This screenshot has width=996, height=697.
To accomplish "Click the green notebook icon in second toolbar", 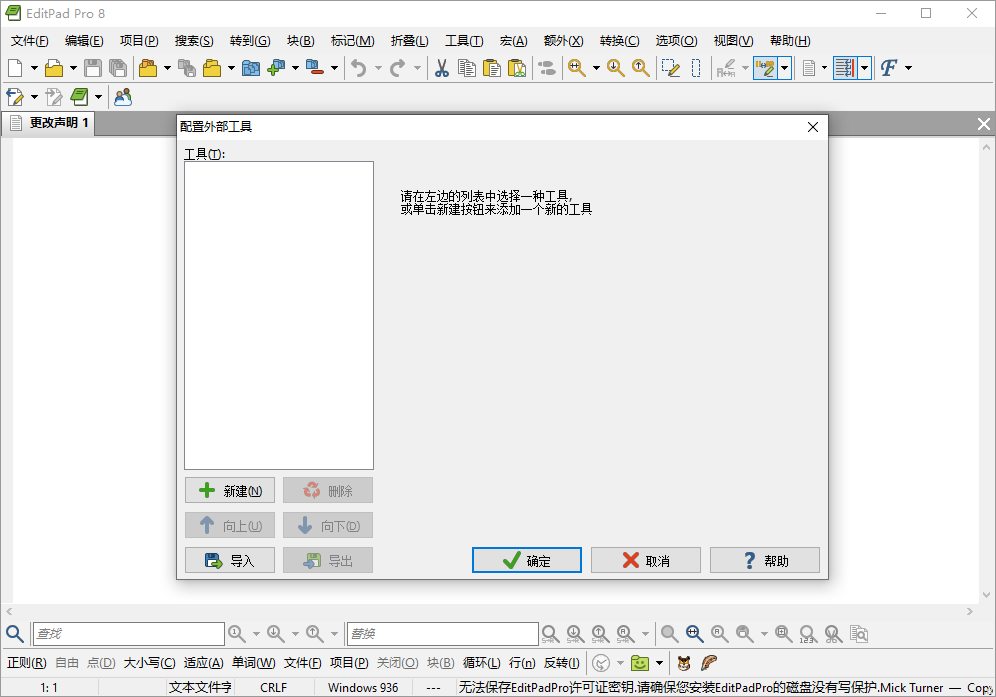I will (x=79, y=97).
